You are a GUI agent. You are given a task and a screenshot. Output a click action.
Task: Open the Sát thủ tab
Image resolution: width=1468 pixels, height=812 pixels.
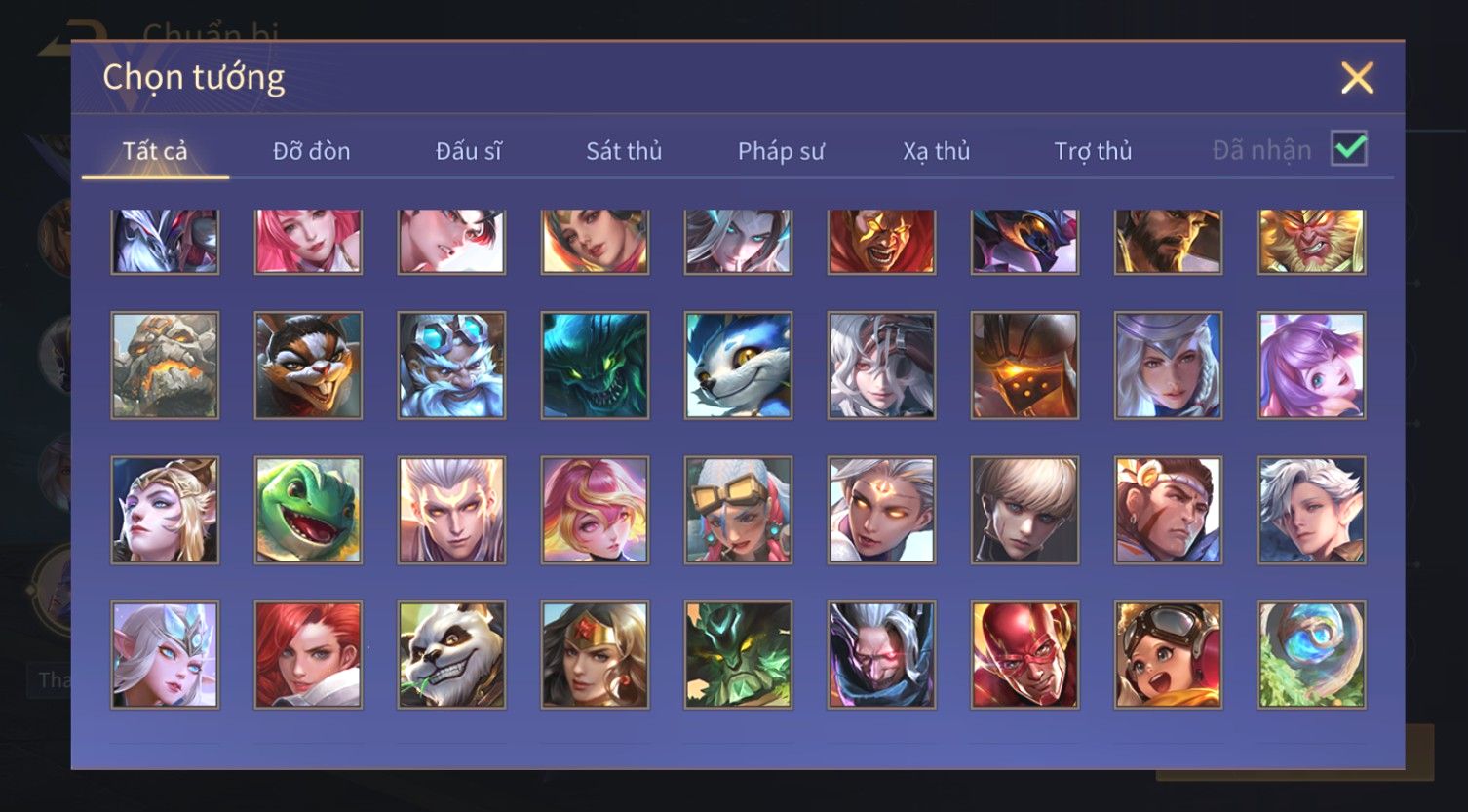[x=624, y=151]
